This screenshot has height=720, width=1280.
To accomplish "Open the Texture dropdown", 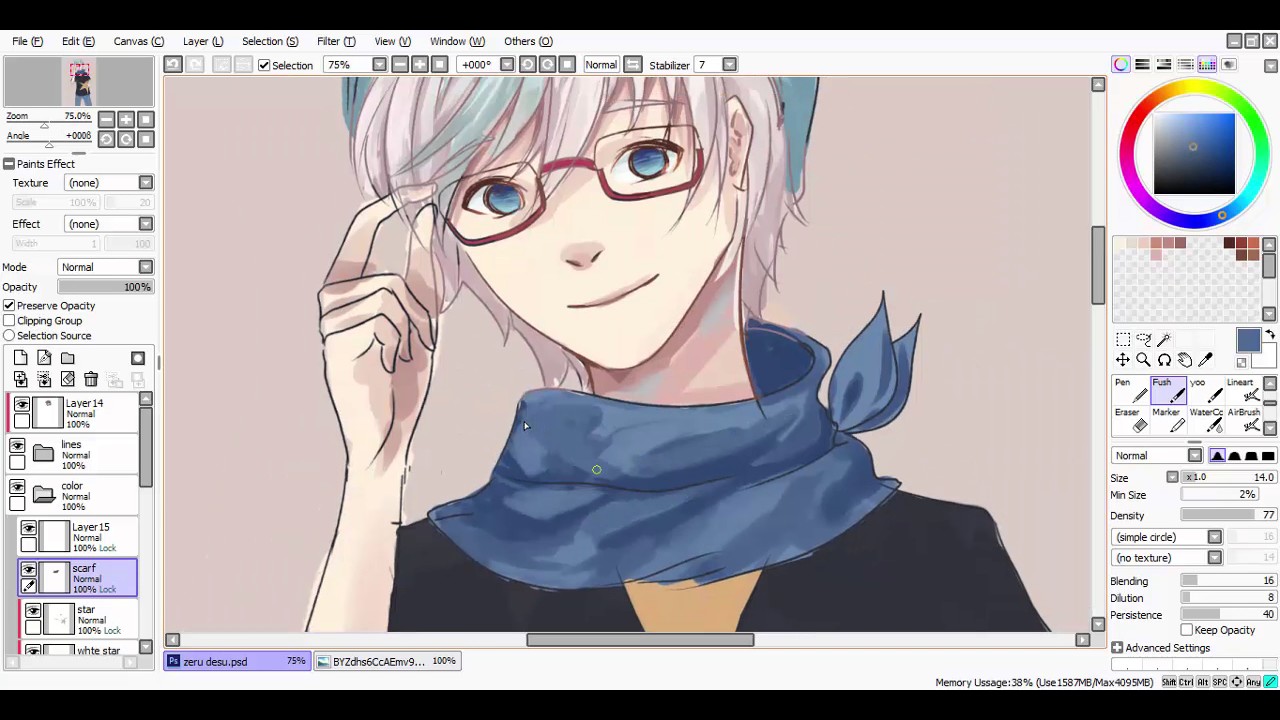I will click(x=146, y=183).
